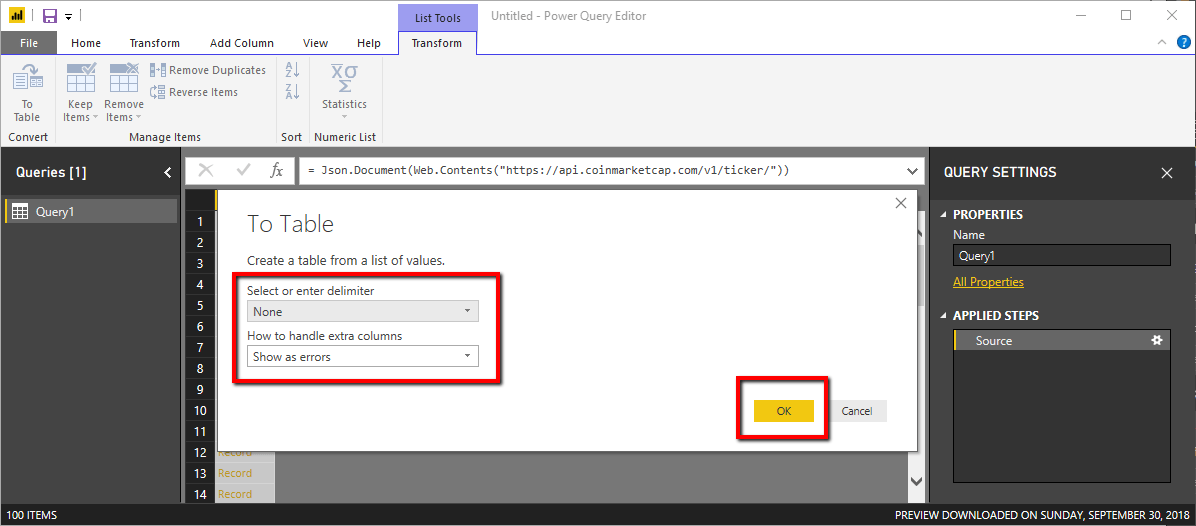Click Cancel in To Table dialog
1196x526 pixels.
click(x=857, y=411)
